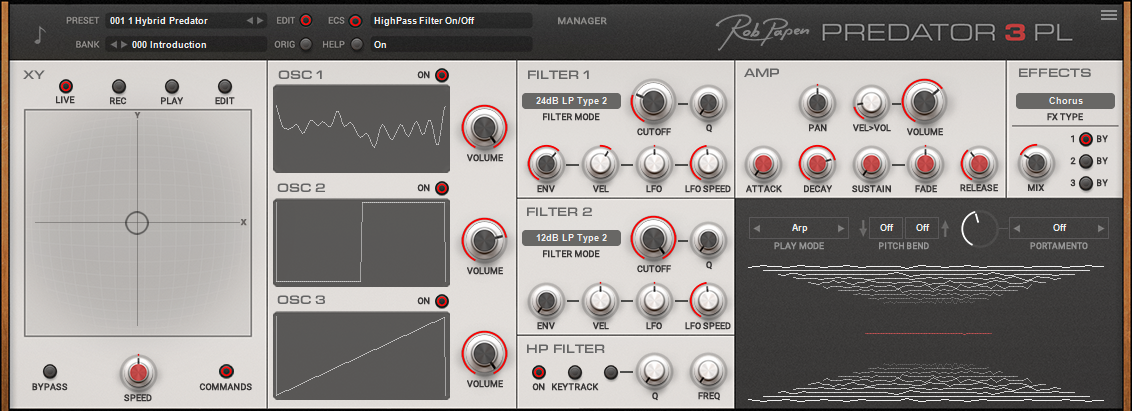Click Effects MIX knob

point(1035,163)
